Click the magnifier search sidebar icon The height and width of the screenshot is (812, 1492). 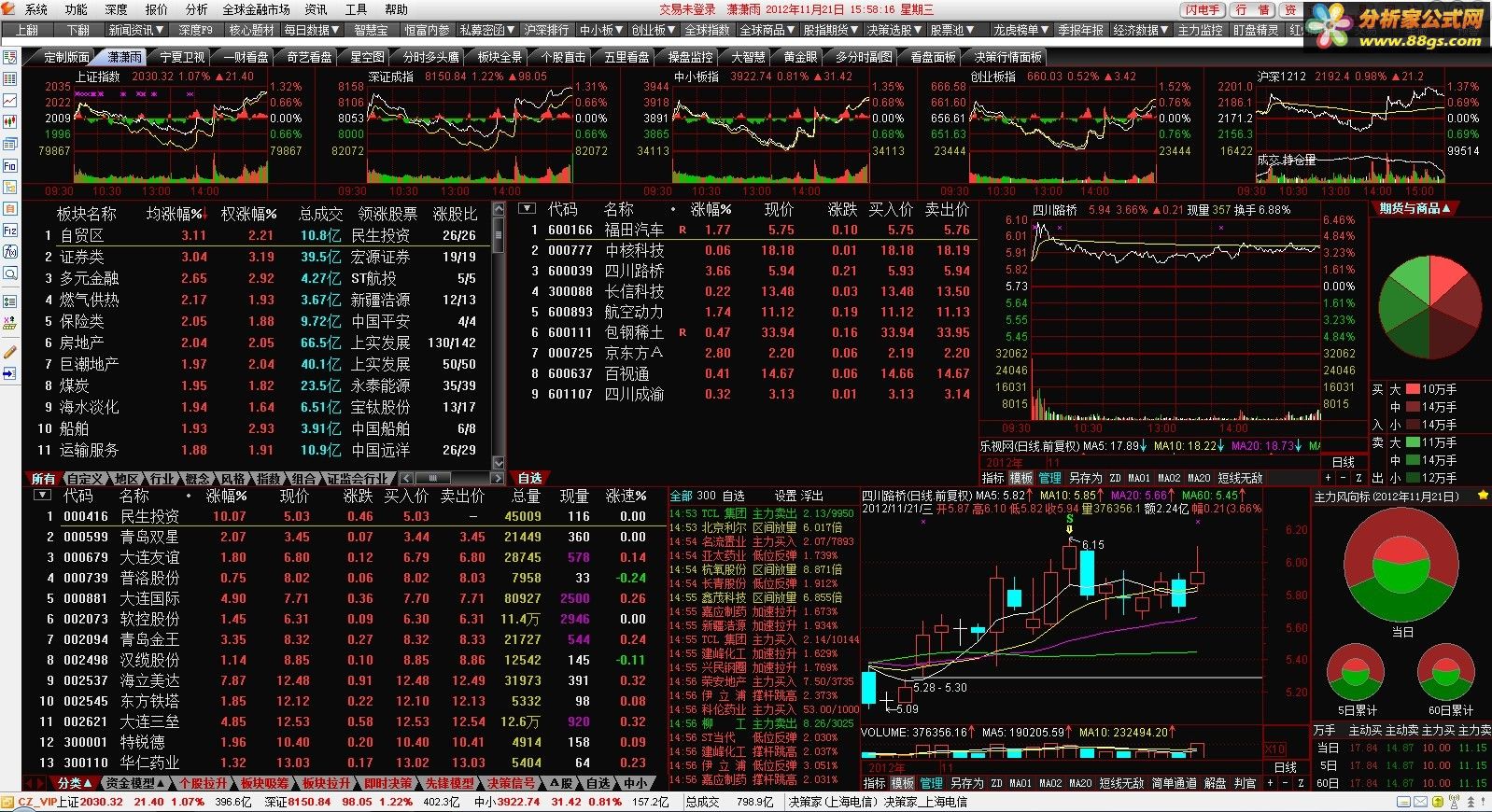click(x=10, y=273)
